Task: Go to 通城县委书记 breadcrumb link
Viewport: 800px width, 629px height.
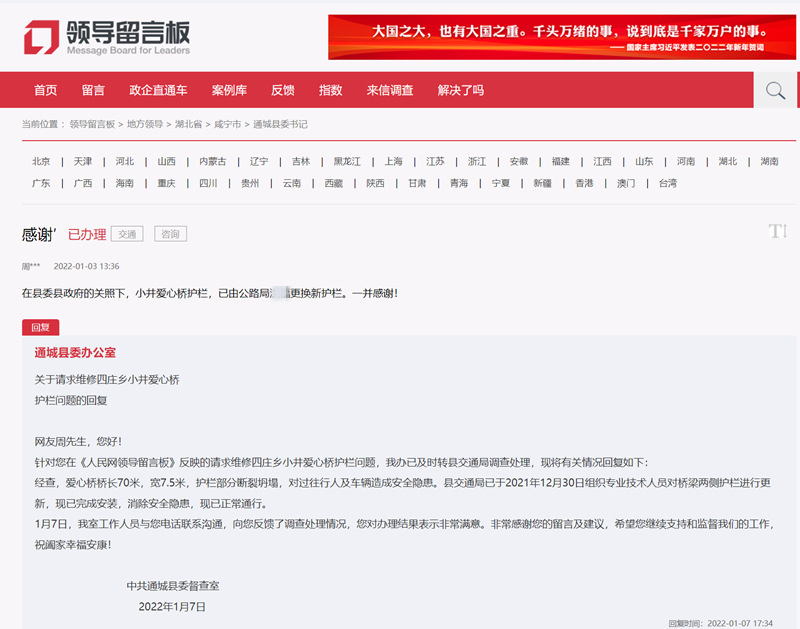Action: tap(280, 124)
